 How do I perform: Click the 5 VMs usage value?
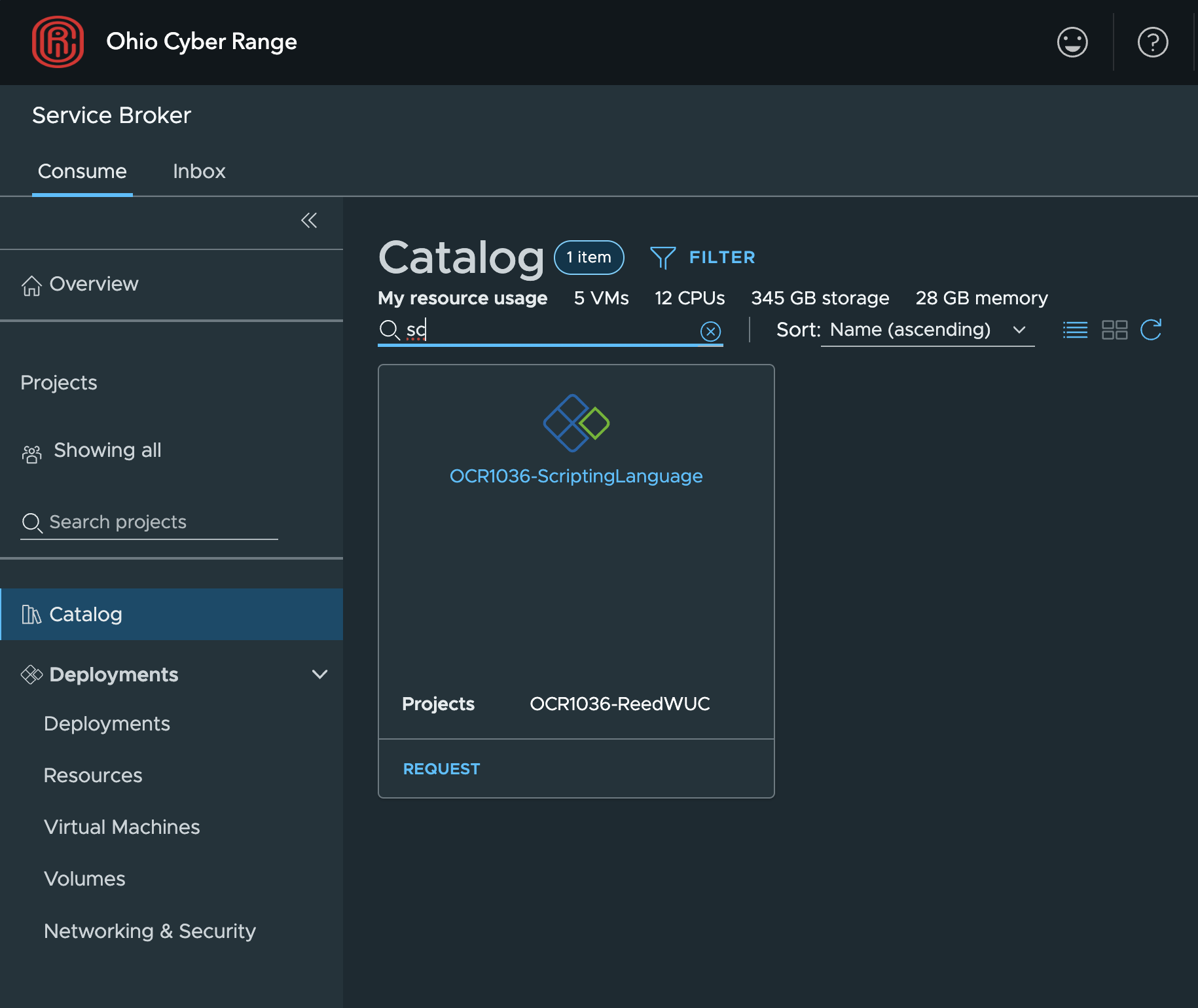[x=601, y=298]
